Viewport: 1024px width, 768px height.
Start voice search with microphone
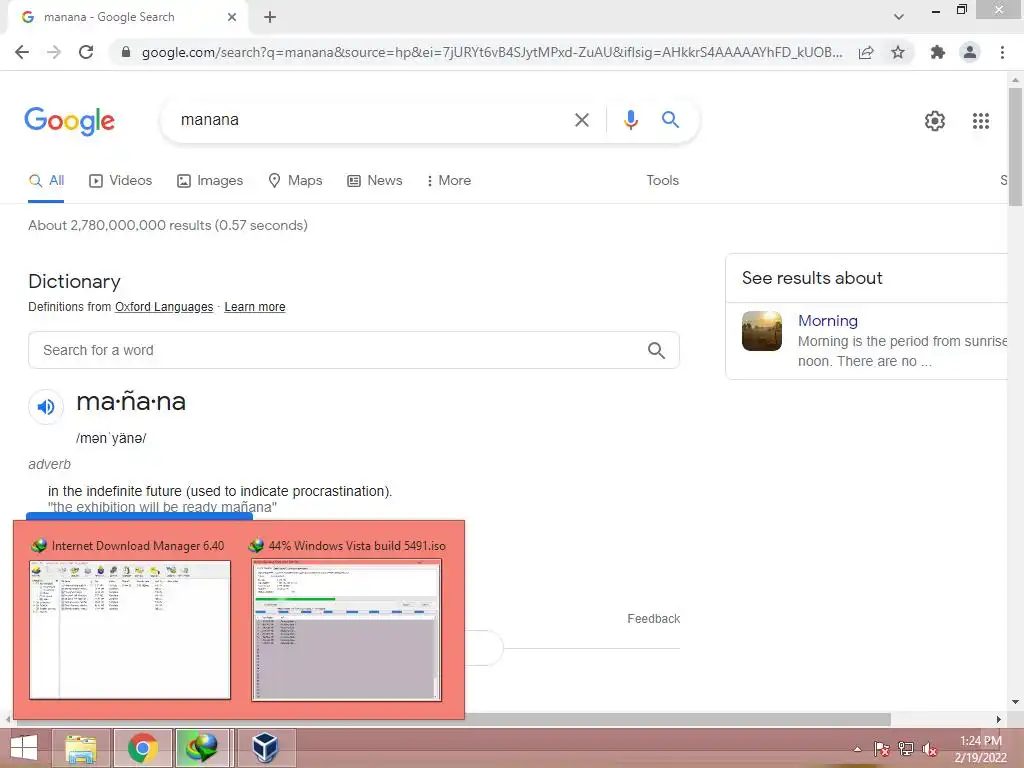[630, 120]
